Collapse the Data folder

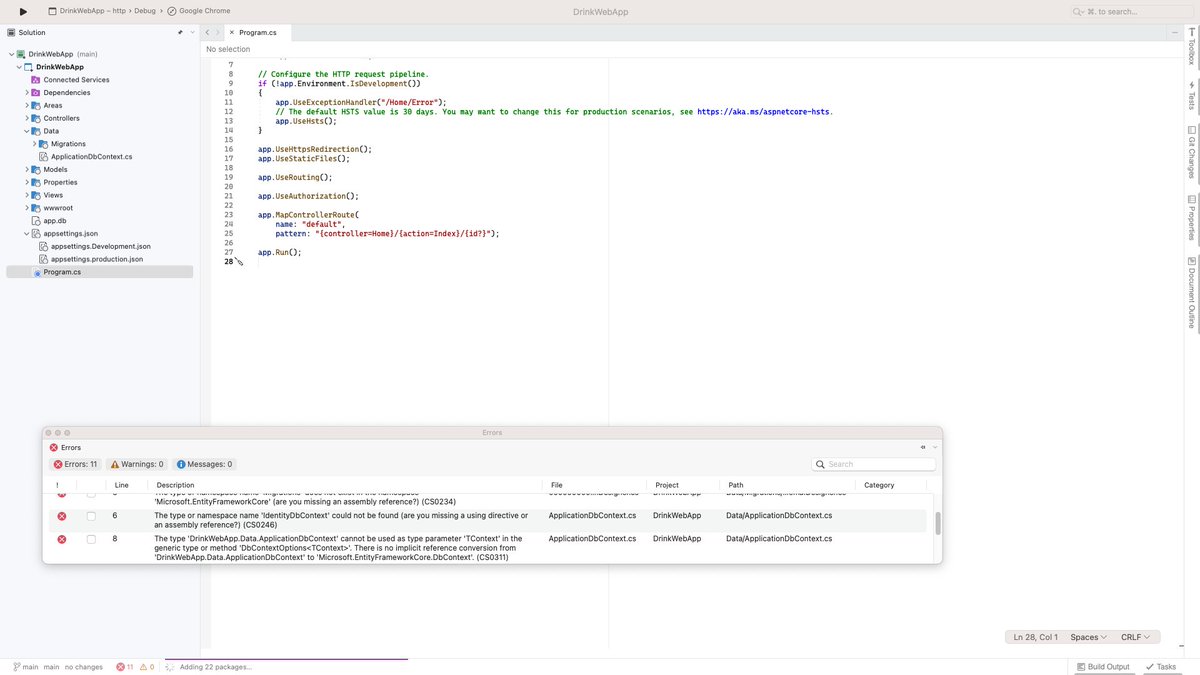27,131
